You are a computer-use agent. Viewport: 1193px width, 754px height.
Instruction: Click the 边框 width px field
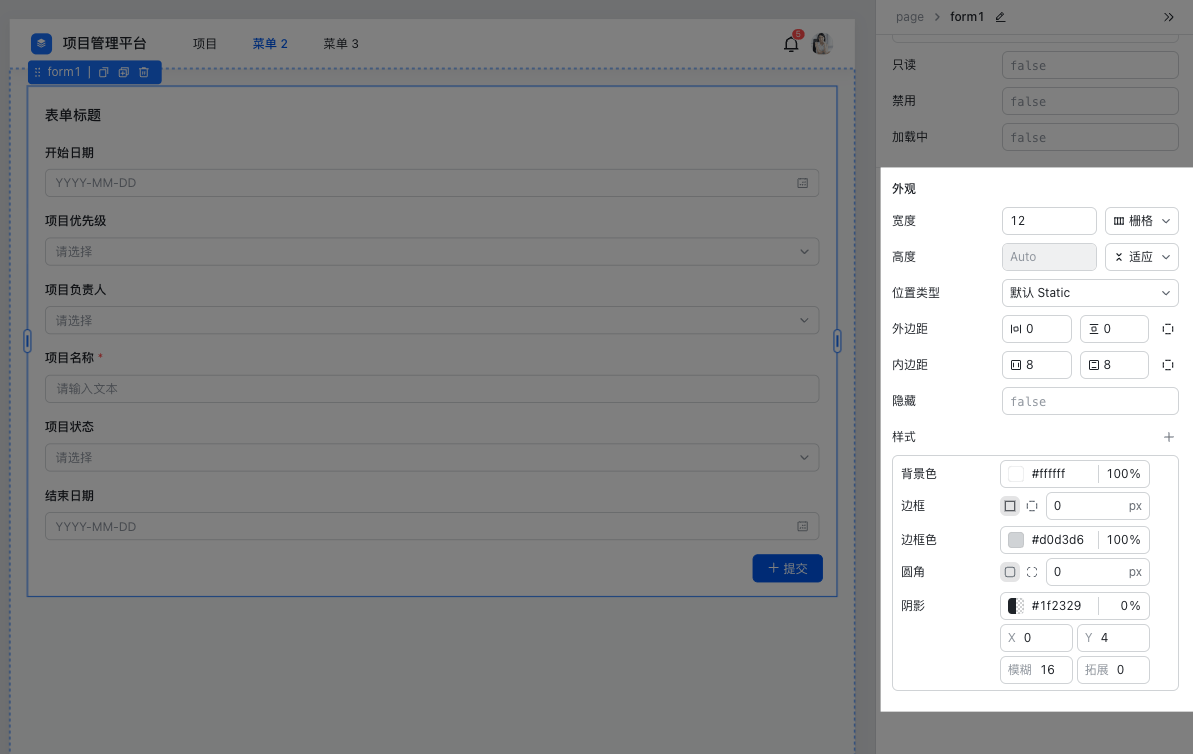1097,506
